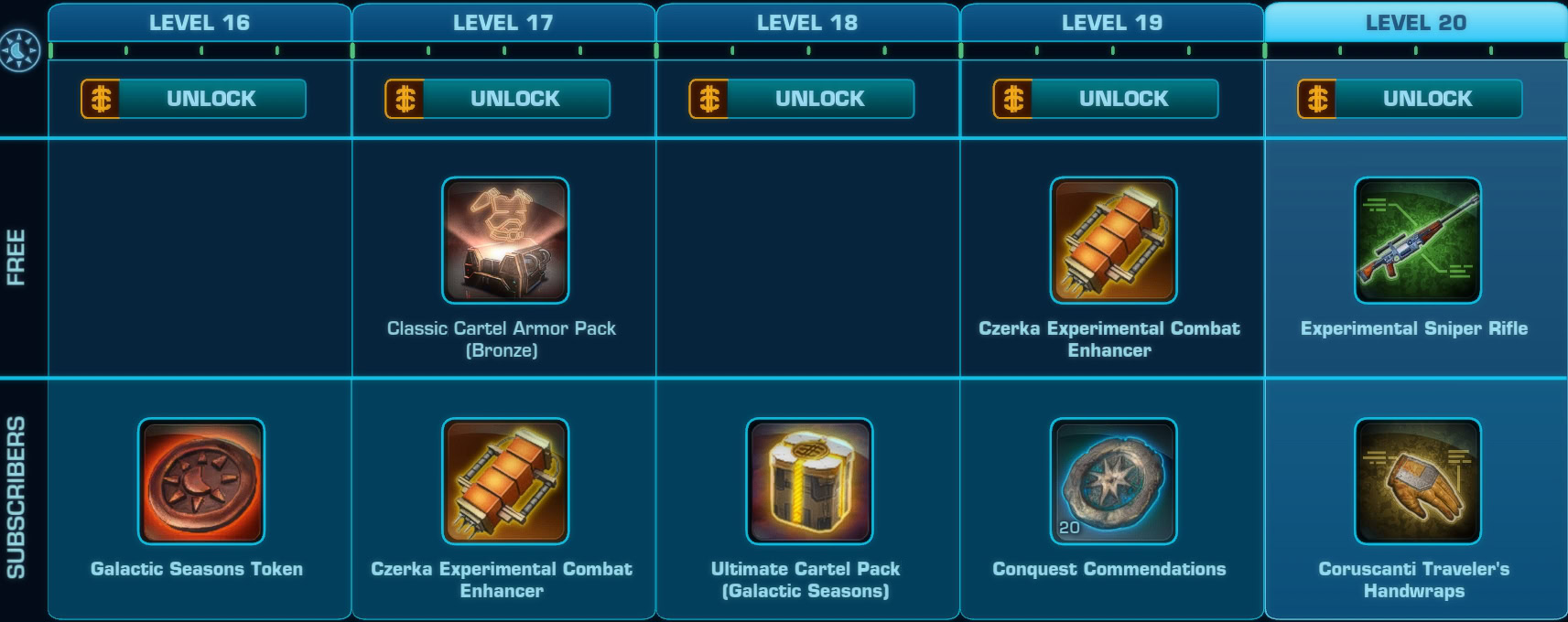Click the Unlock button under Level 19
Screen dimensions: 1568x622
pyautogui.click(x=1105, y=99)
